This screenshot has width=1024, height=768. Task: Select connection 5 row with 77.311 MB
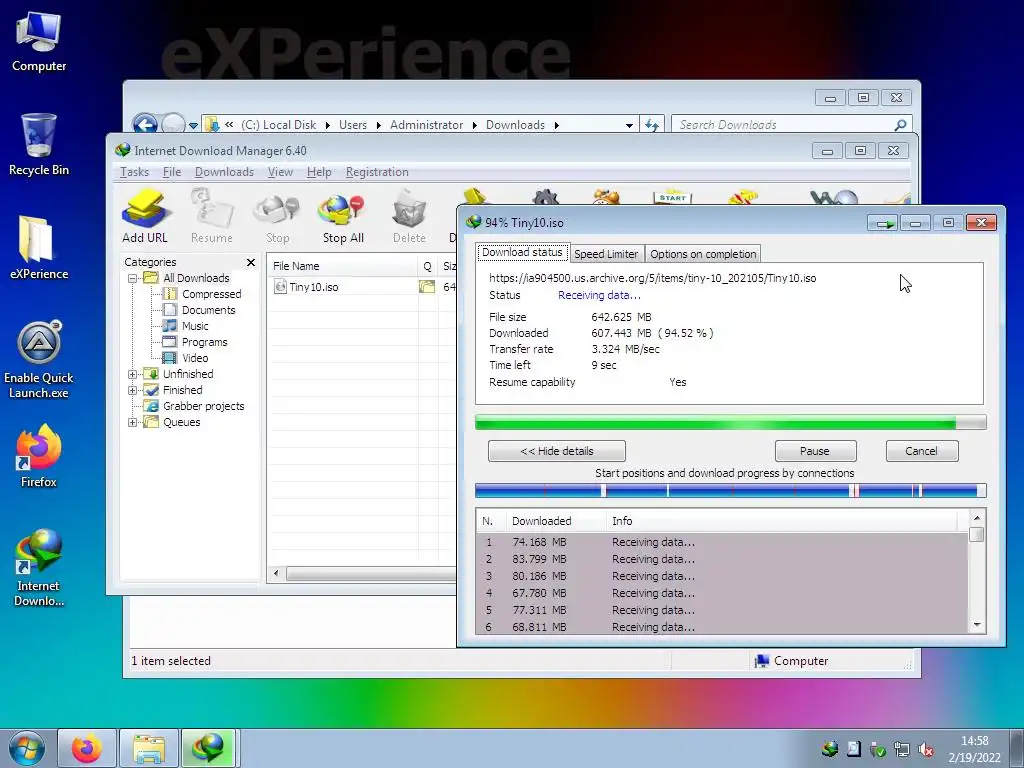pos(722,610)
